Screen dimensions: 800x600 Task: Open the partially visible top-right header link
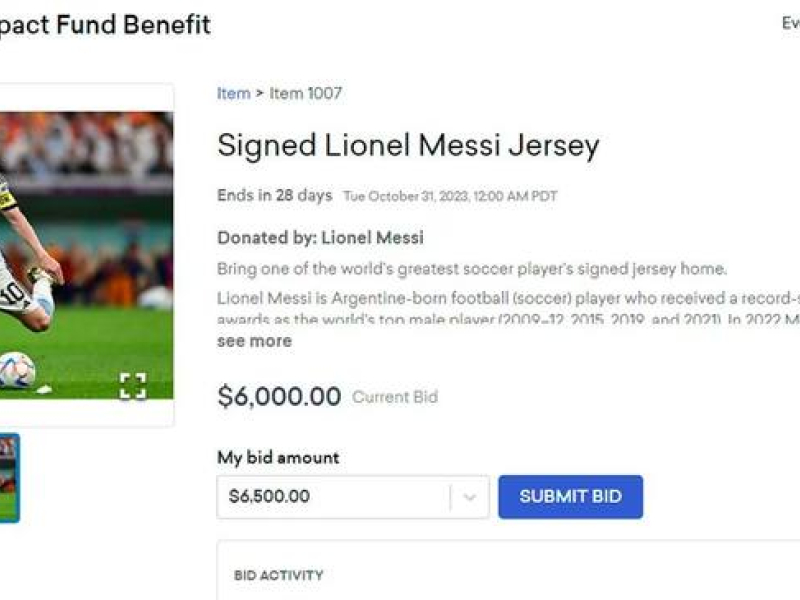pos(790,24)
